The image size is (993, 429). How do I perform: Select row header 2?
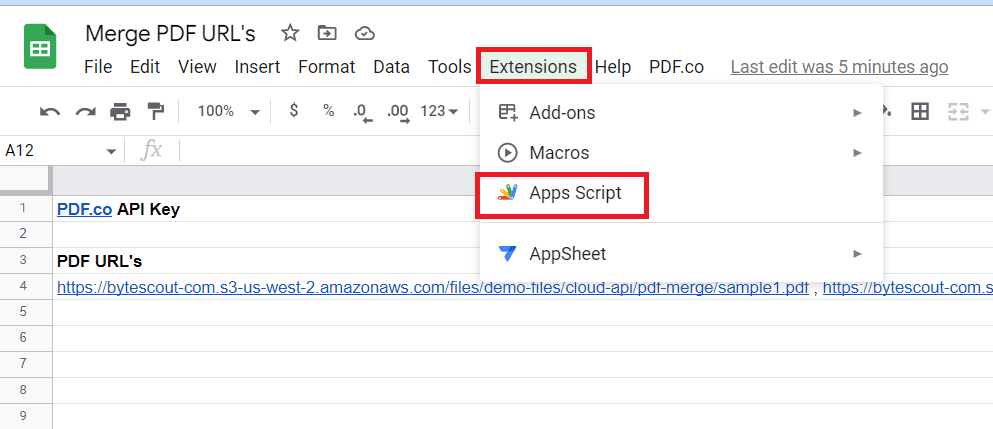click(x=24, y=234)
